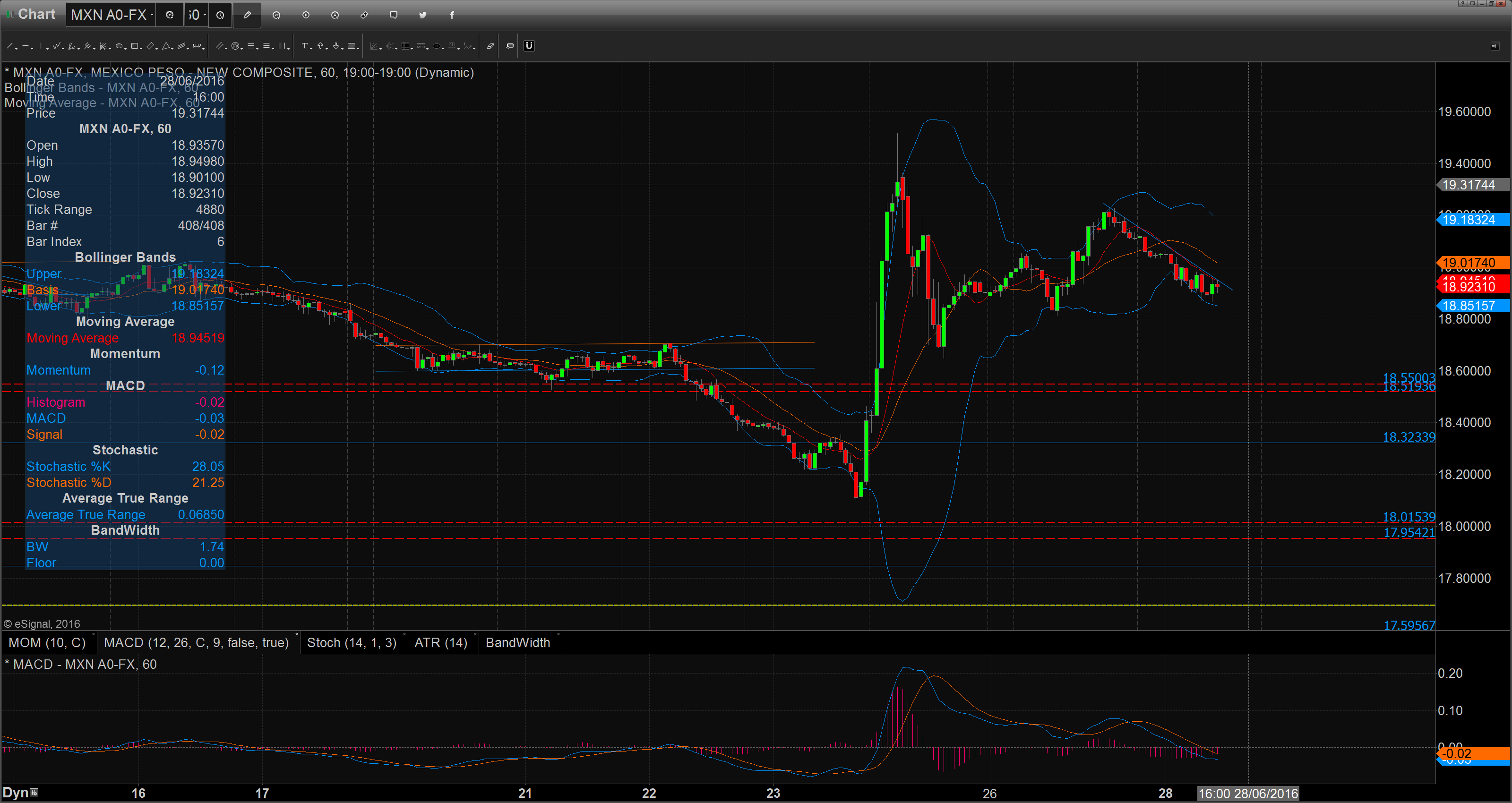
Task: Expand the grid tool dropdown
Action: [x=412, y=48]
